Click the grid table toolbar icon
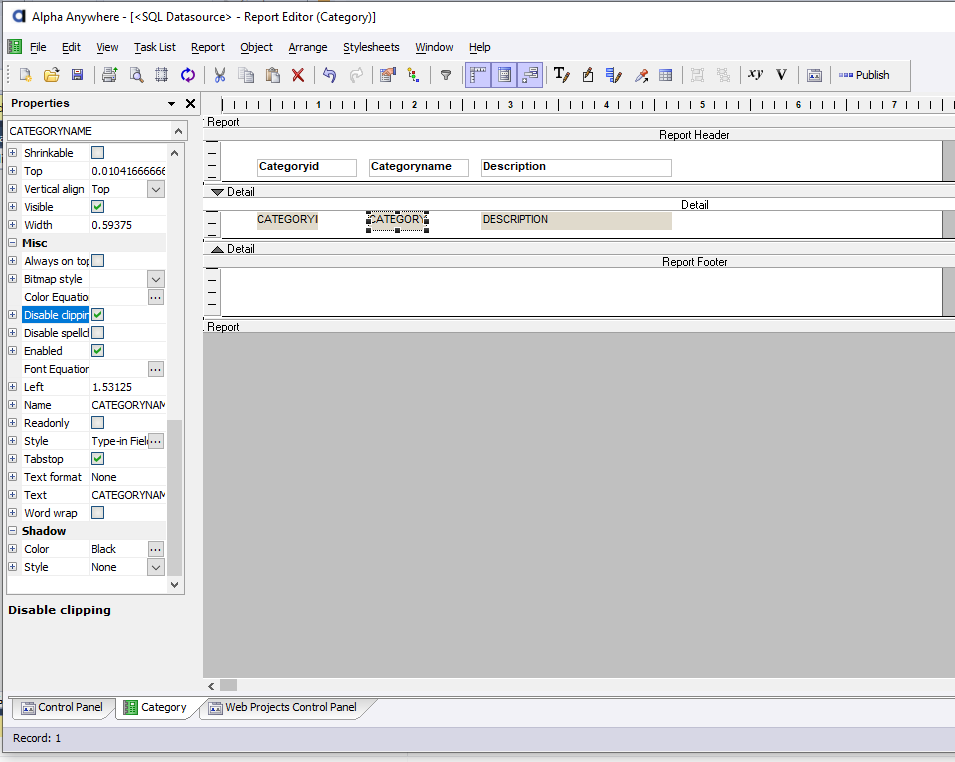Viewport: 955px width, 762px height. [666, 75]
